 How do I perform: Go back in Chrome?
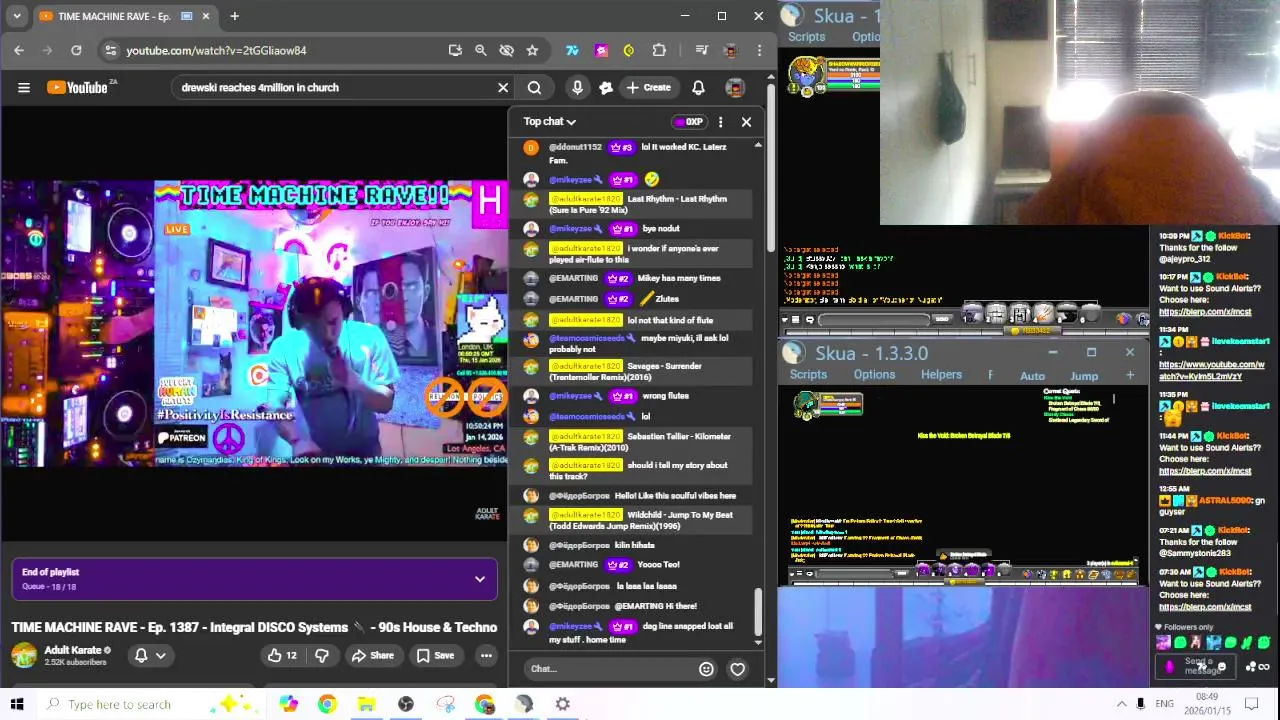click(x=19, y=50)
